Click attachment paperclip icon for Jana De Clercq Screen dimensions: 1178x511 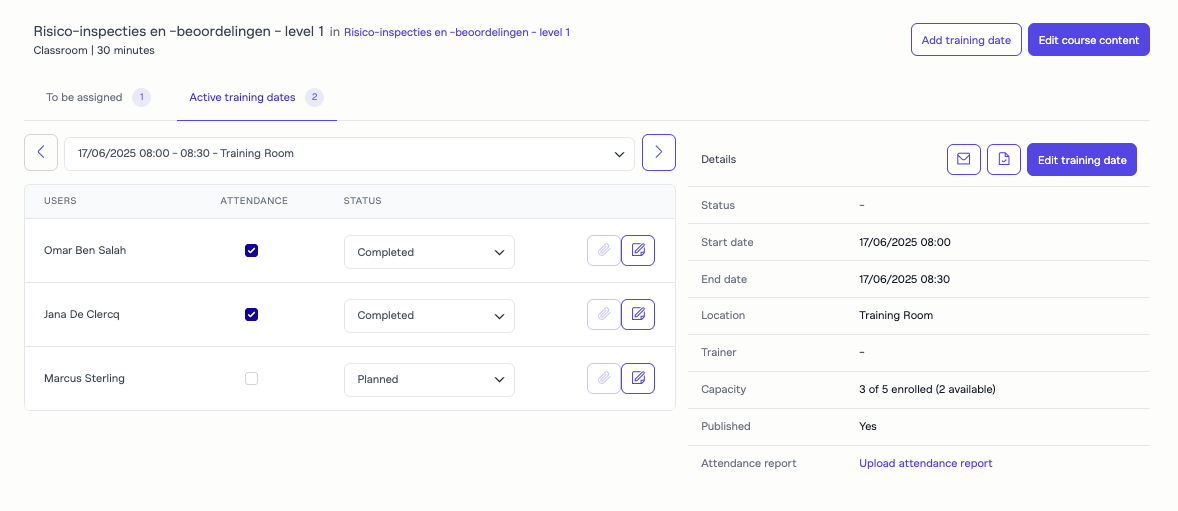(603, 315)
